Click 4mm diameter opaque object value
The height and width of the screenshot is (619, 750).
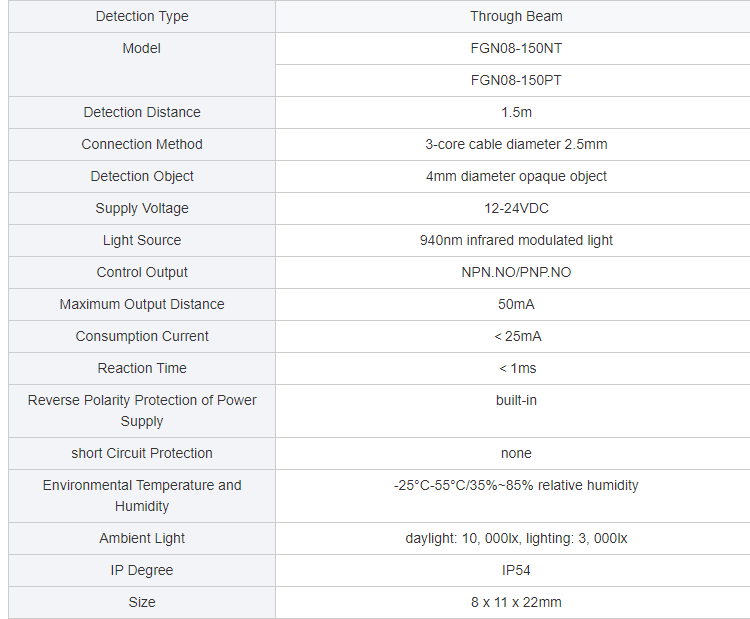(516, 177)
